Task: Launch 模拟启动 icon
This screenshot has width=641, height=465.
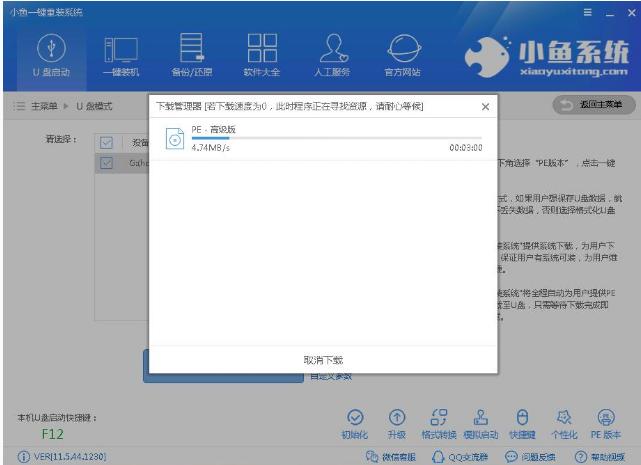Action: point(480,423)
